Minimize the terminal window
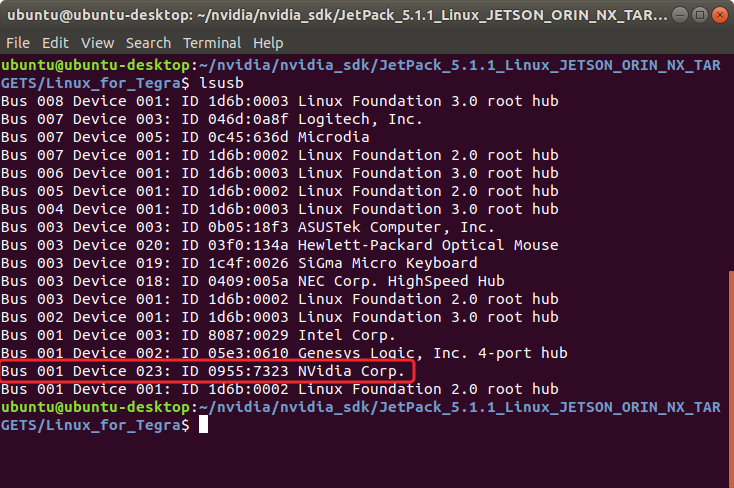The image size is (734, 488). click(x=680, y=15)
